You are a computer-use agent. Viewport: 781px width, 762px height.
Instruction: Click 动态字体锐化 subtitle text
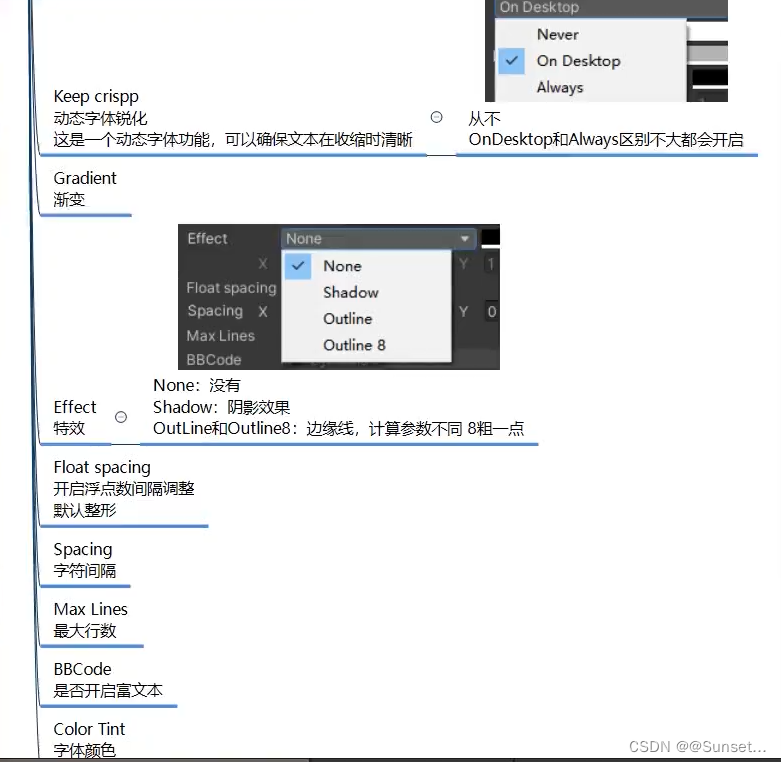click(100, 119)
